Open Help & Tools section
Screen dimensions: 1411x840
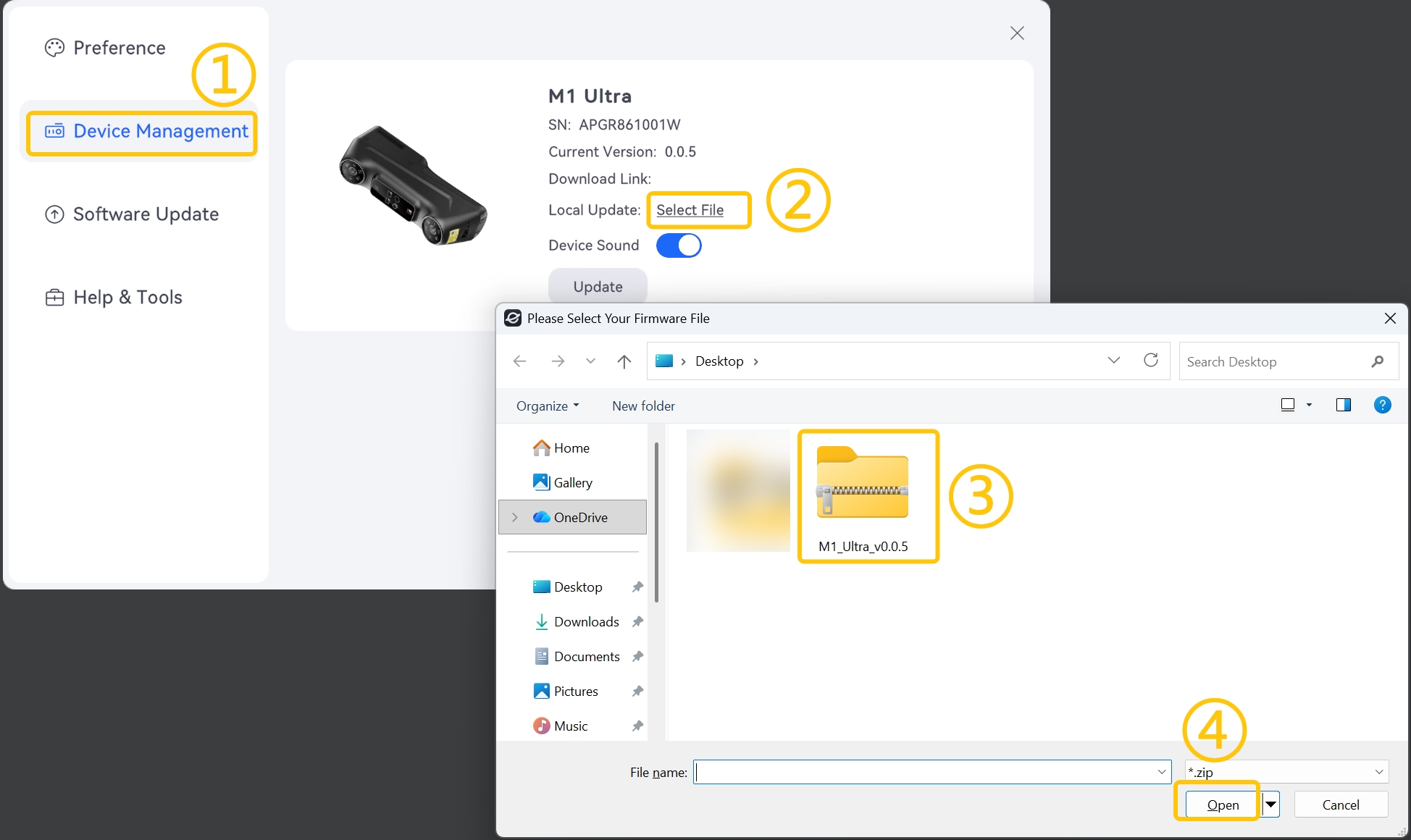(x=114, y=298)
